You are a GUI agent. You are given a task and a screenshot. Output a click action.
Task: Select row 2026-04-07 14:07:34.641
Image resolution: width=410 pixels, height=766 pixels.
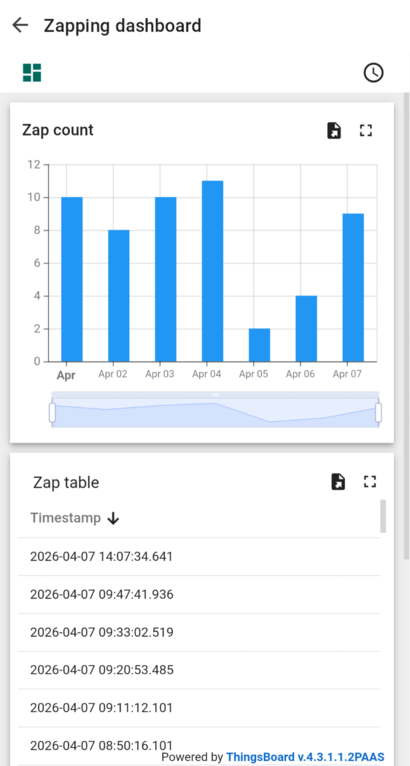click(199, 556)
